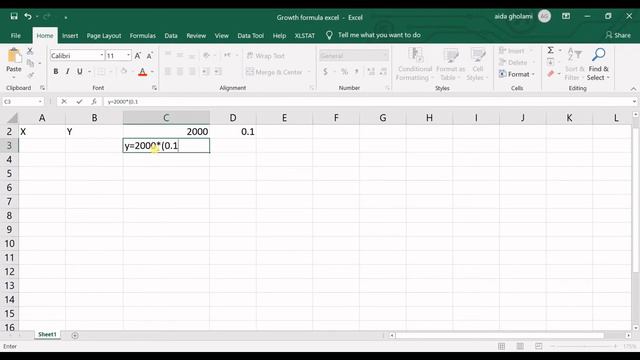640x360 pixels.
Task: Toggle Italic formatting
Action: 67,72
